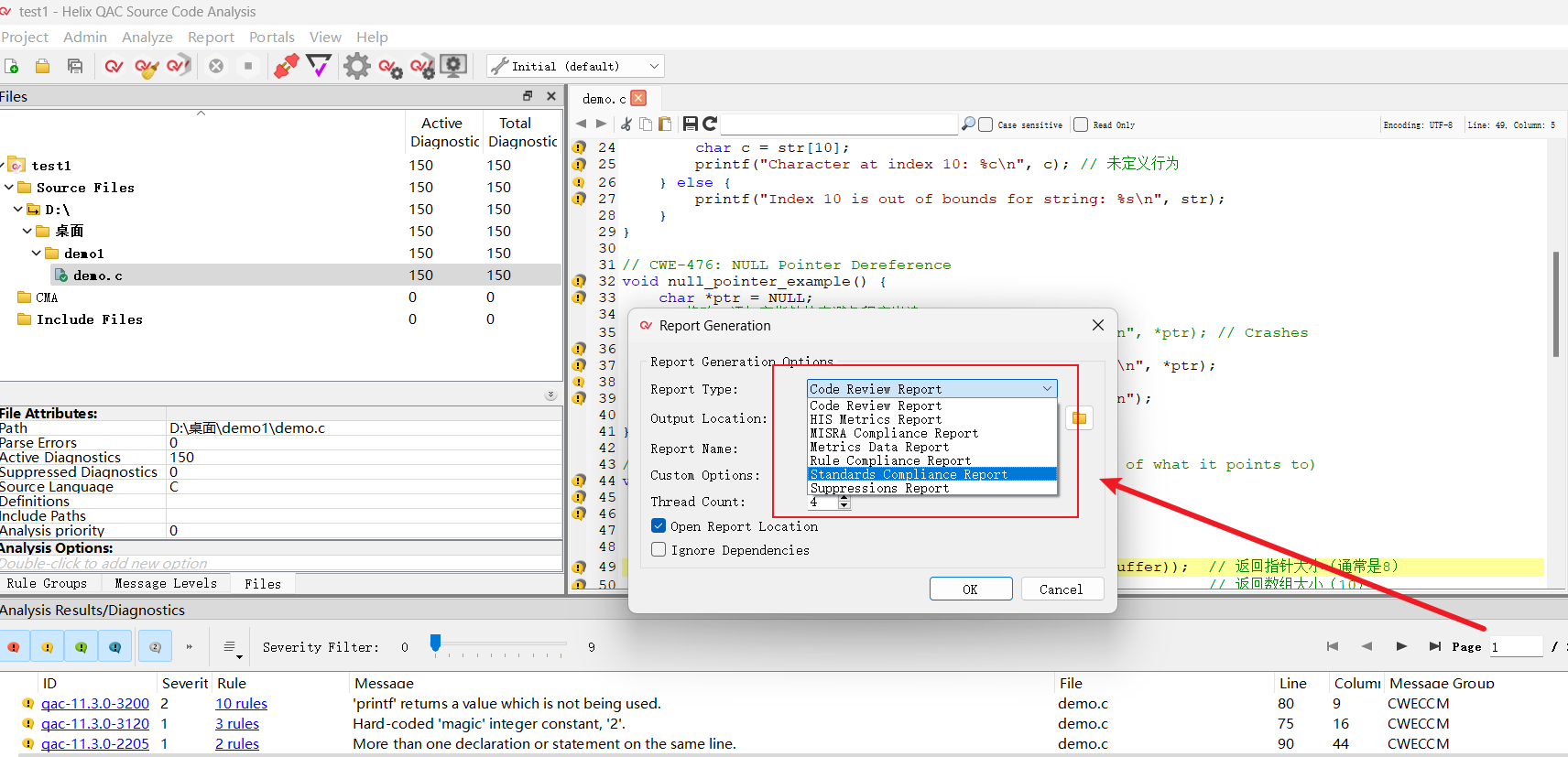Click Cancel in Report Generation dialog

click(1061, 589)
